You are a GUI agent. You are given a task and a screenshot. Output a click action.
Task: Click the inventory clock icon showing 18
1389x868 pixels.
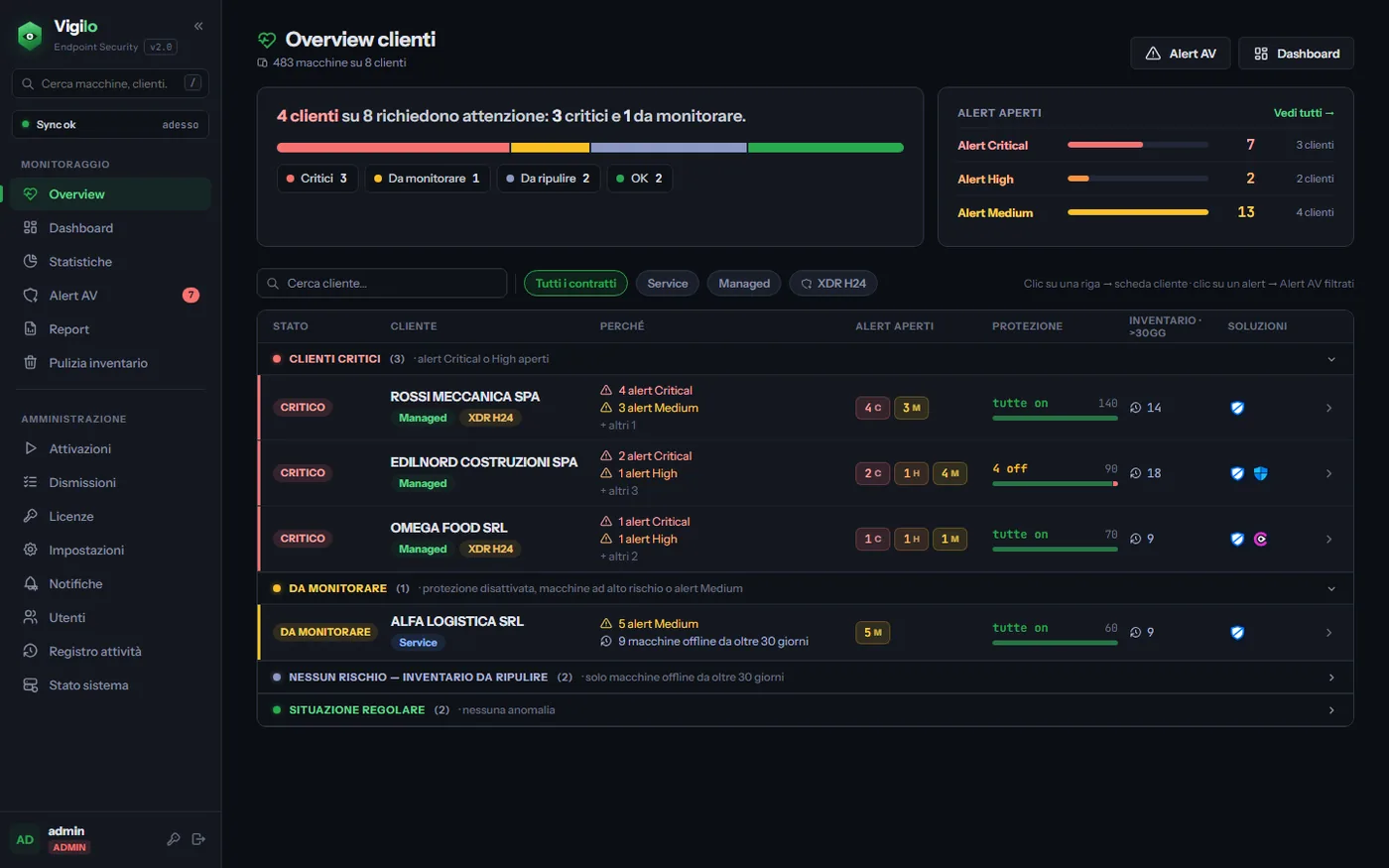coord(1135,473)
